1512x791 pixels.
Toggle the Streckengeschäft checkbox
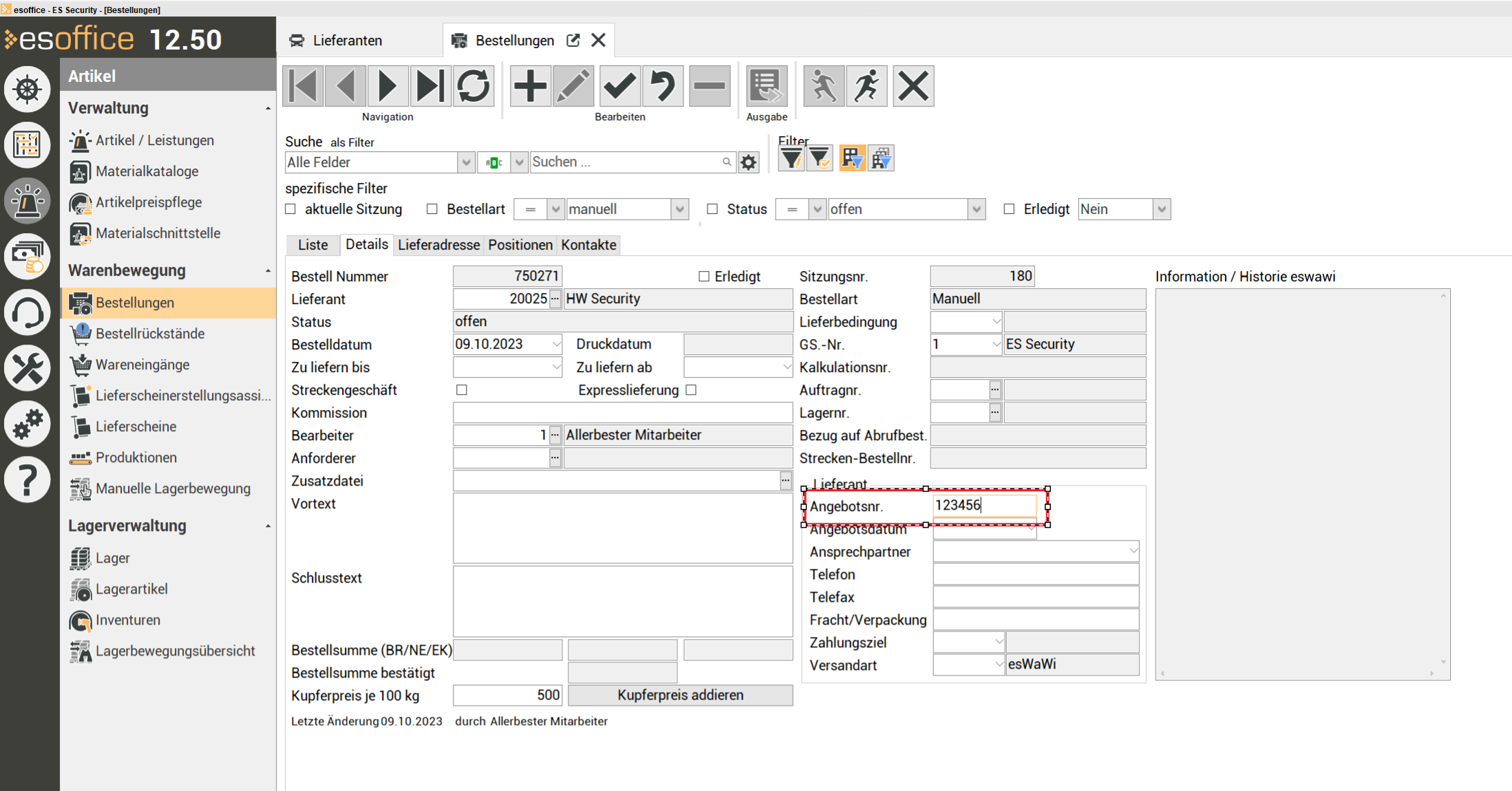click(462, 390)
